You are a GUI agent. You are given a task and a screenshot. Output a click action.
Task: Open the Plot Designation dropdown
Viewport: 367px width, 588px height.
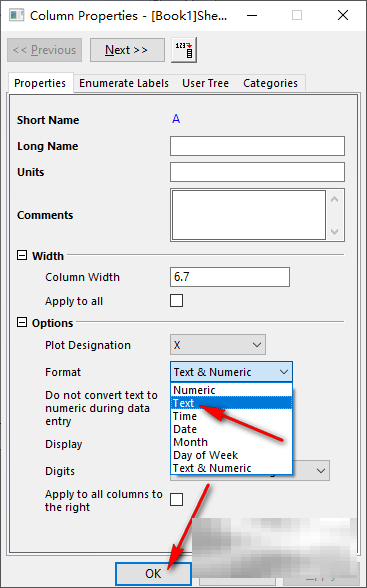pos(218,345)
